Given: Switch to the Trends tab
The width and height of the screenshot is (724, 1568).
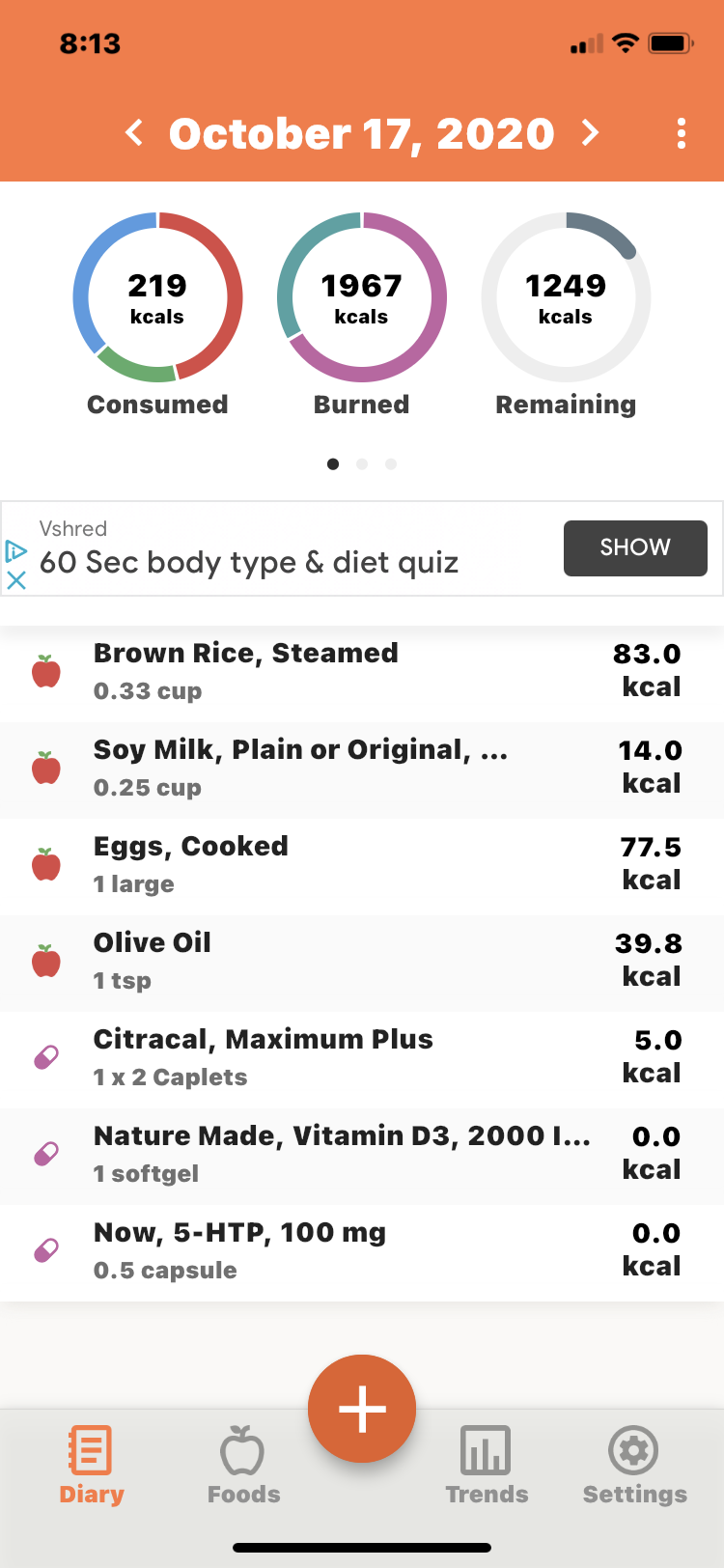Looking at the screenshot, I should coord(487,1465).
